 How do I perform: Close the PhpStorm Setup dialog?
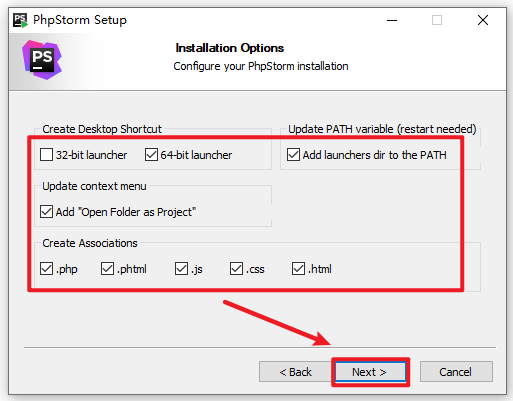point(483,20)
